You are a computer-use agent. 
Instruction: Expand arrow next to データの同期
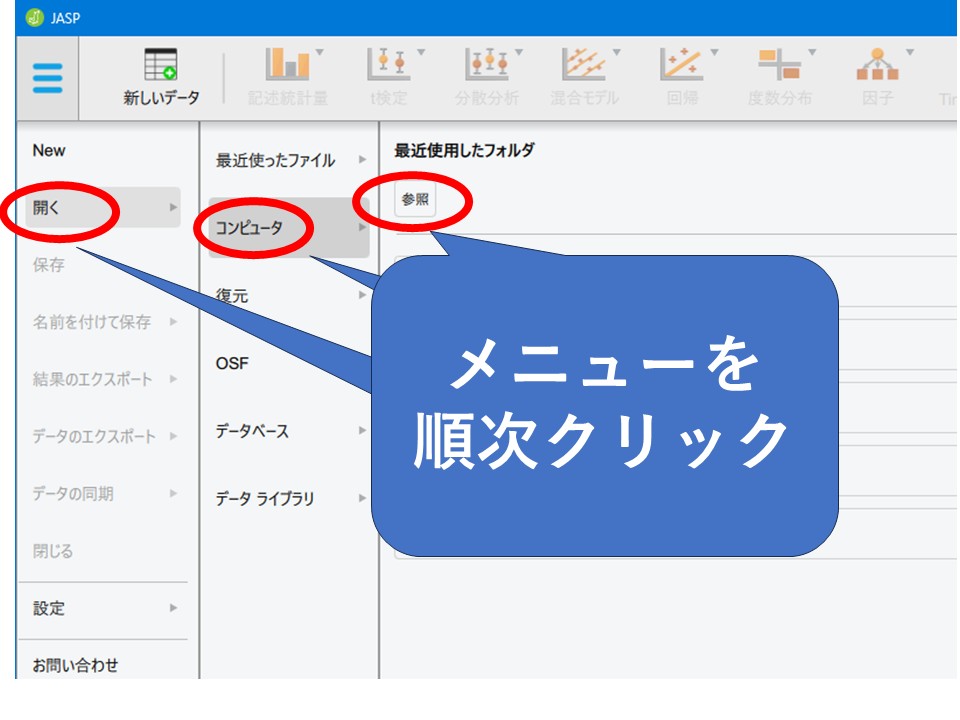[173, 493]
